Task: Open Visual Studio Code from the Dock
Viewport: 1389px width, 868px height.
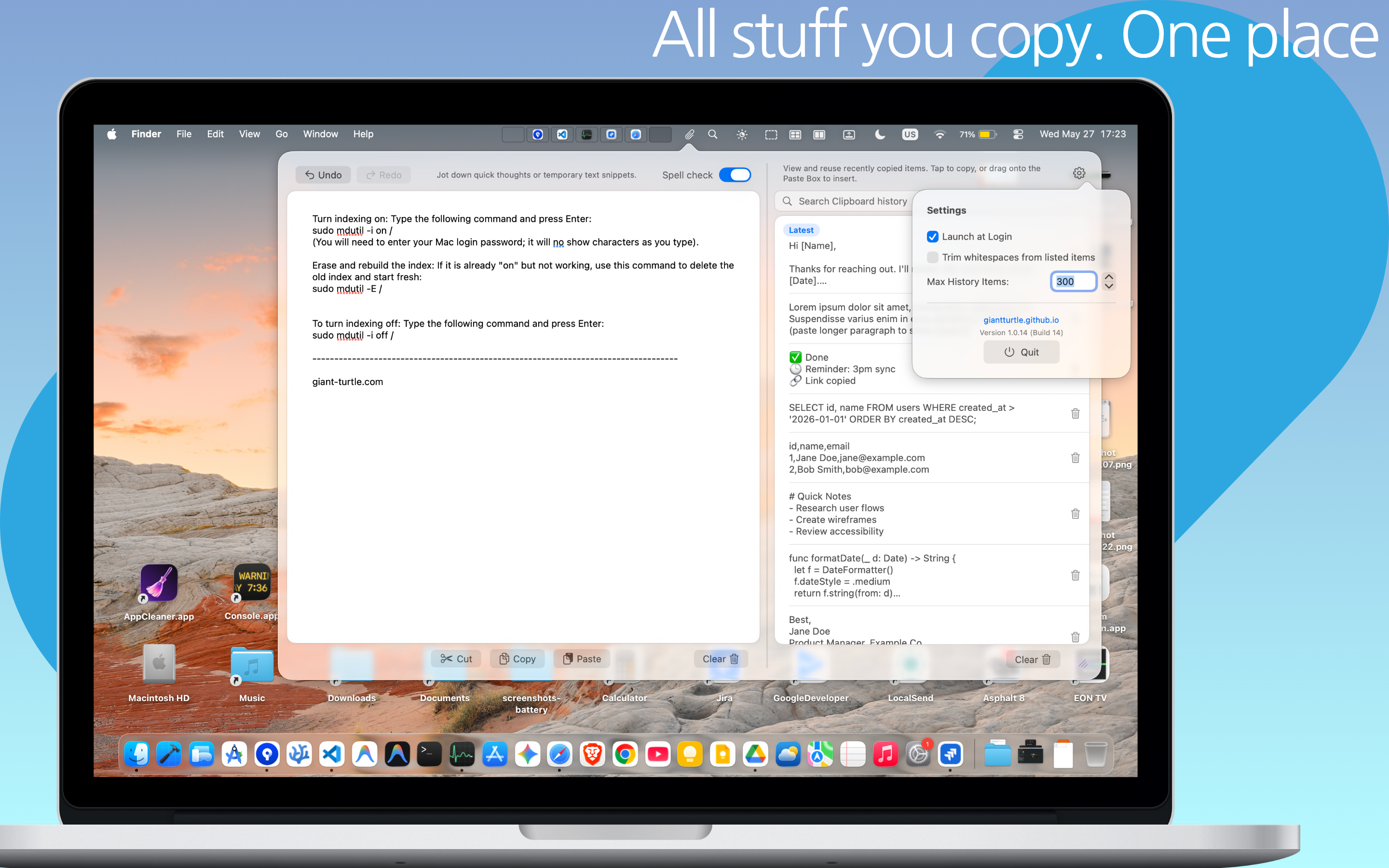Action: [x=332, y=754]
